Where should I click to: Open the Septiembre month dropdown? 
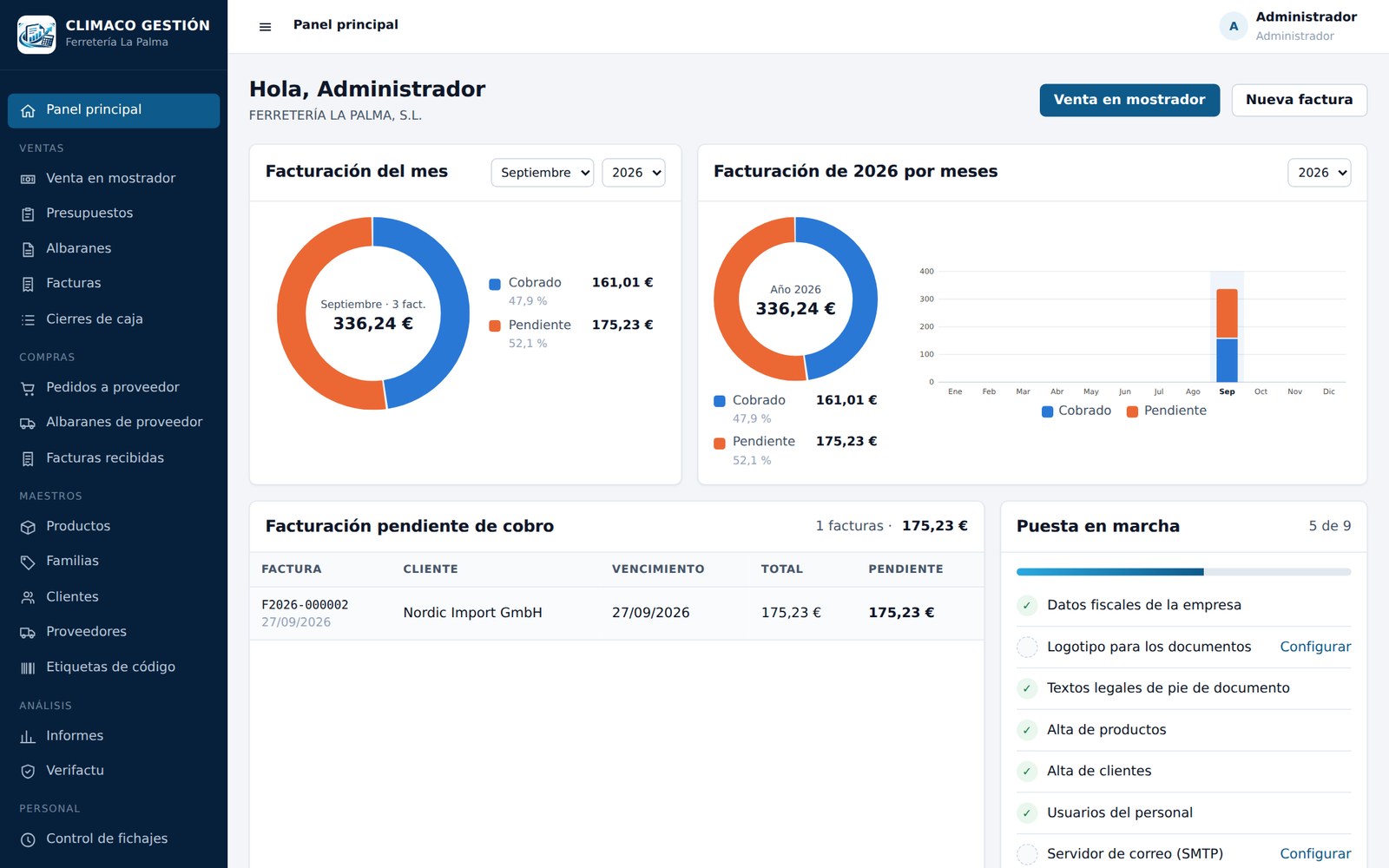(x=543, y=173)
